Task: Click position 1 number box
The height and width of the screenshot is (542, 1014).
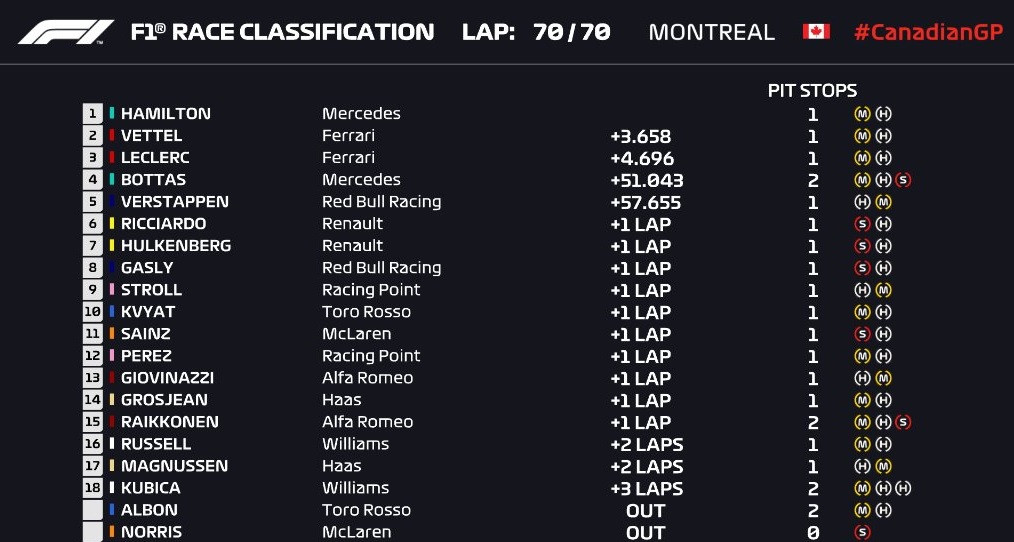Action: click(93, 114)
